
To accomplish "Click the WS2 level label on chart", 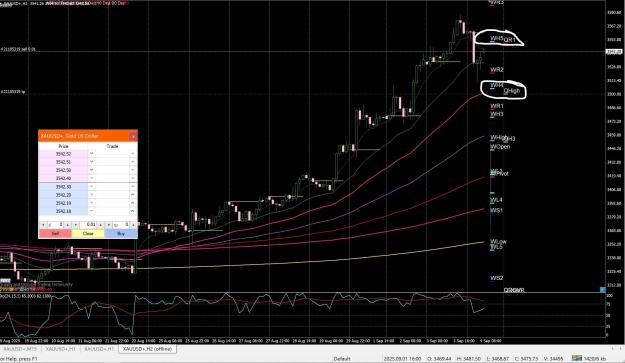I will tap(496, 278).
